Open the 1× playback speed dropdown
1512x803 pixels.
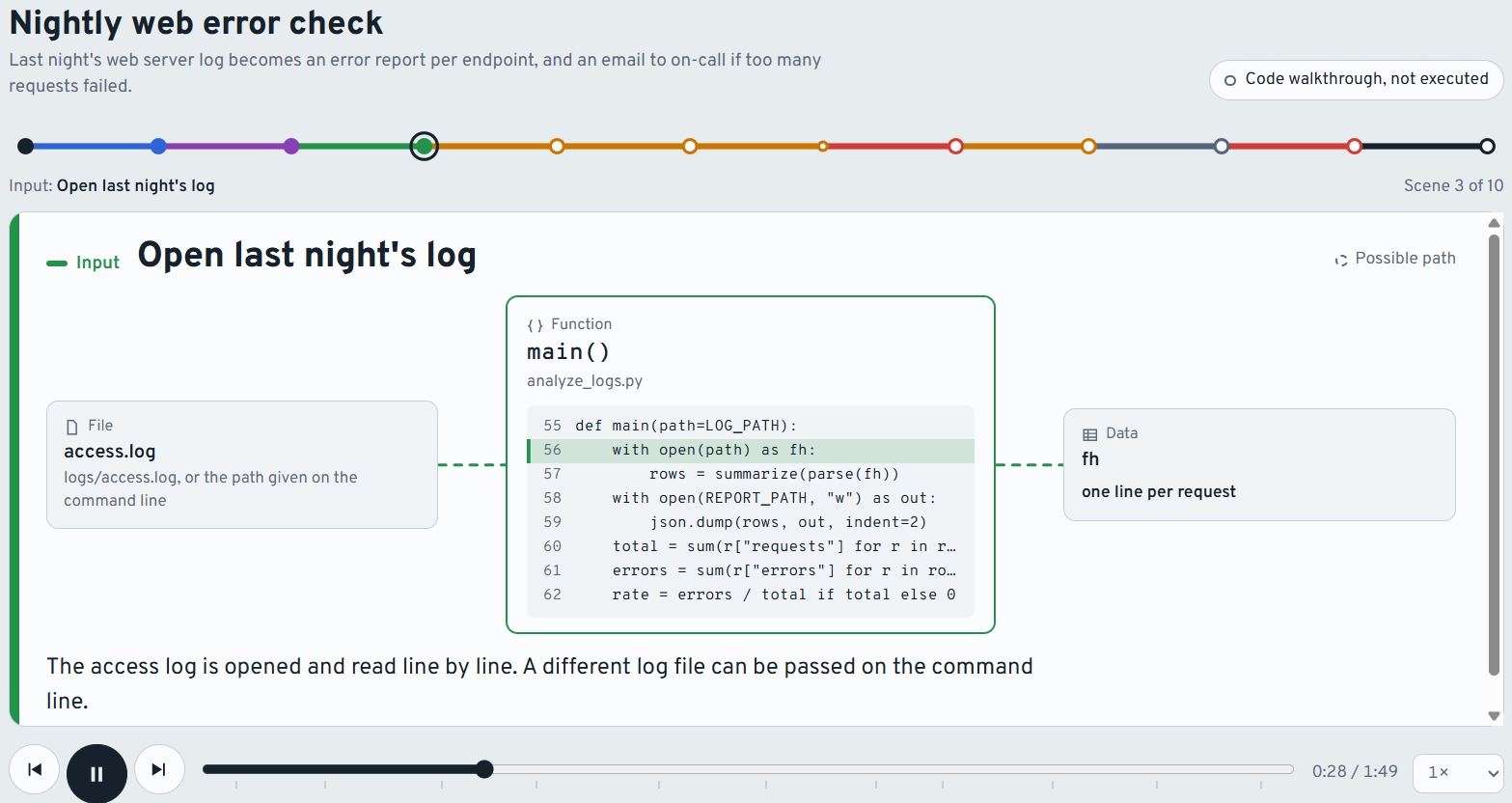pos(1458,773)
